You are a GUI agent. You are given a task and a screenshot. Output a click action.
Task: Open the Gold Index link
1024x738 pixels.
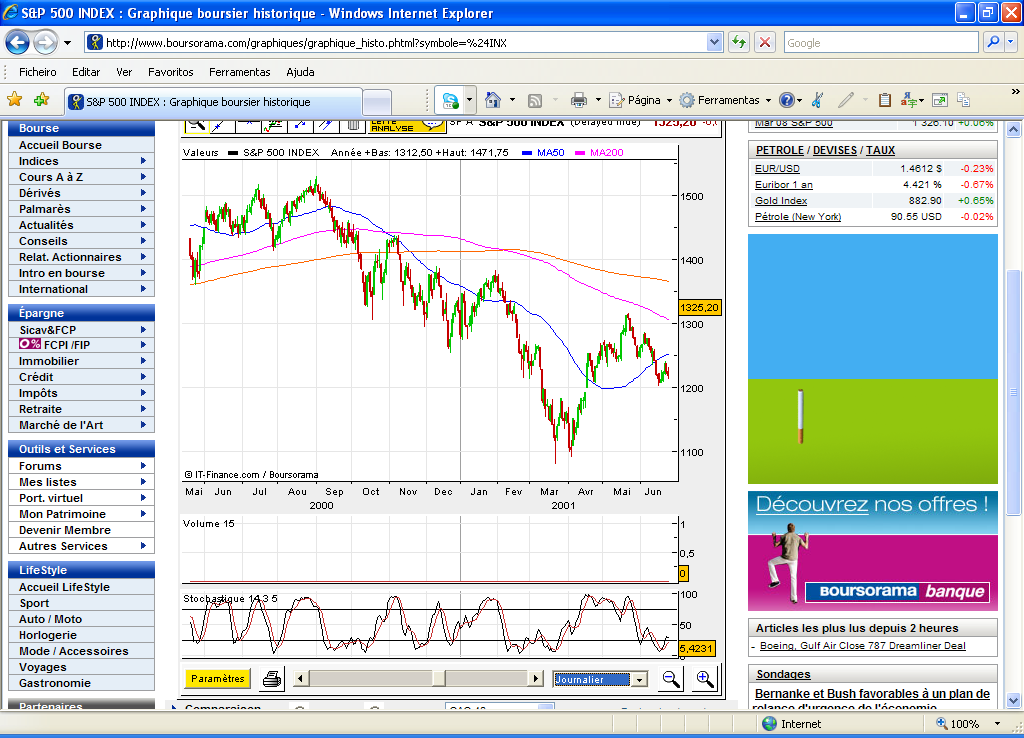point(781,201)
